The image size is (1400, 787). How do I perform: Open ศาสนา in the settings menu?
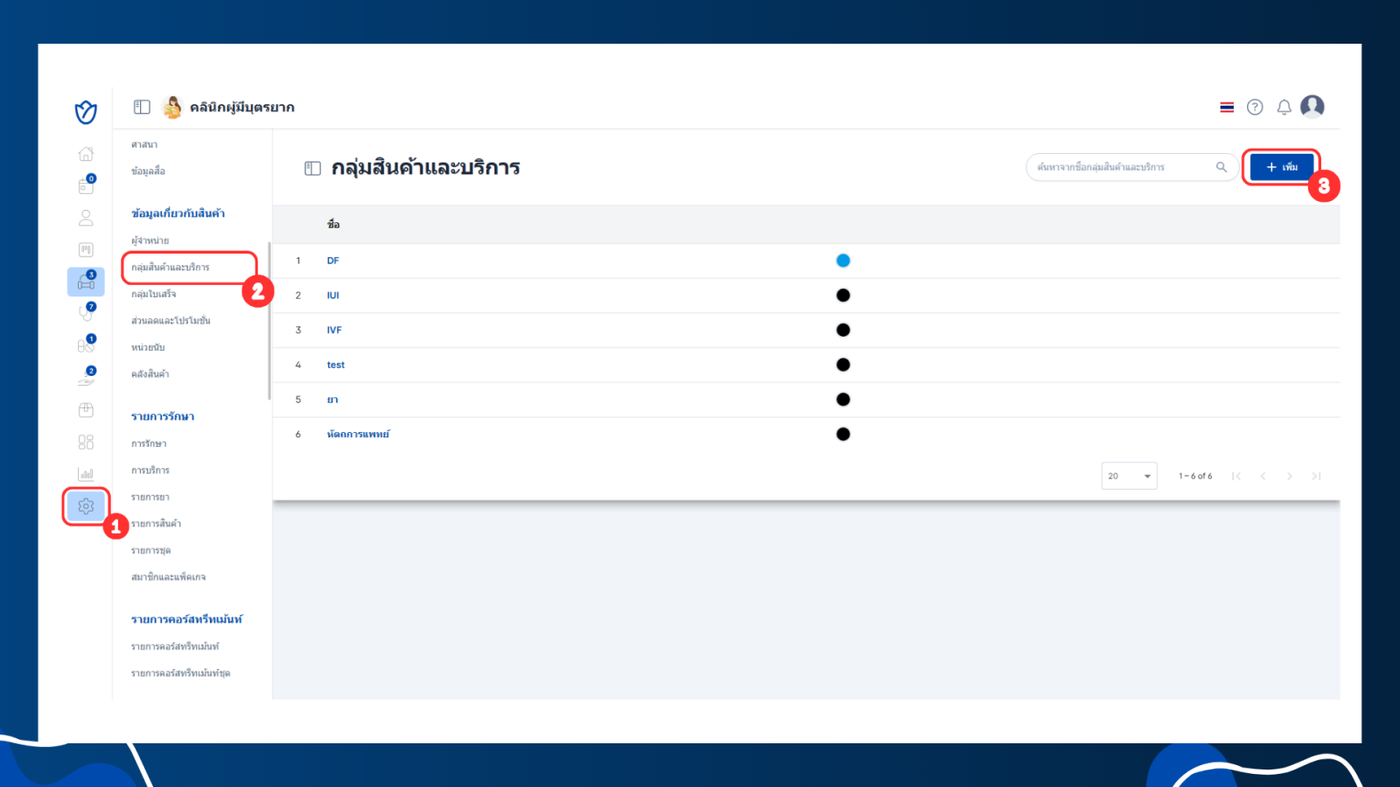[144, 145]
